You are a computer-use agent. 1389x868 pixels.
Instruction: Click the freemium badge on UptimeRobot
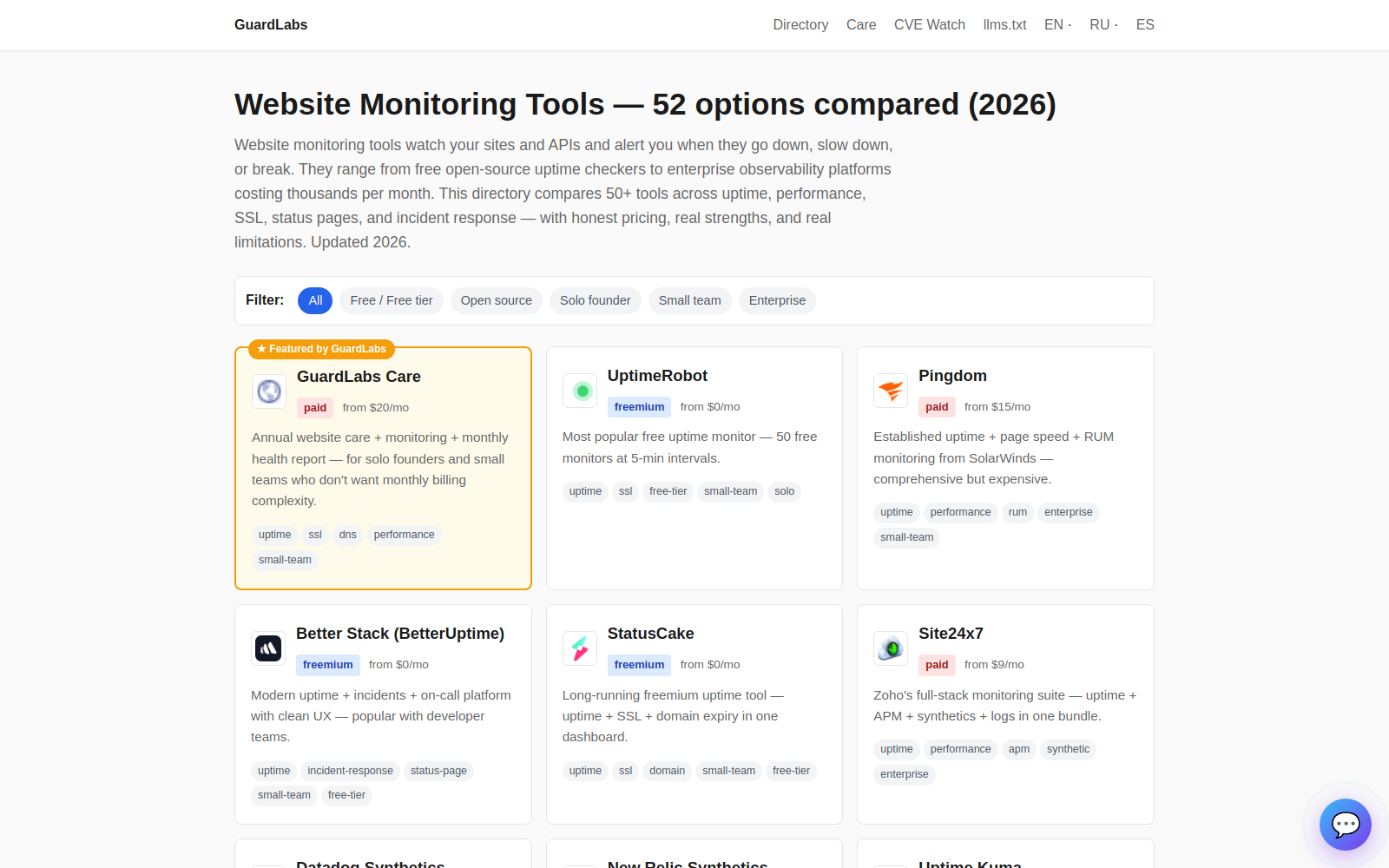[x=639, y=407]
